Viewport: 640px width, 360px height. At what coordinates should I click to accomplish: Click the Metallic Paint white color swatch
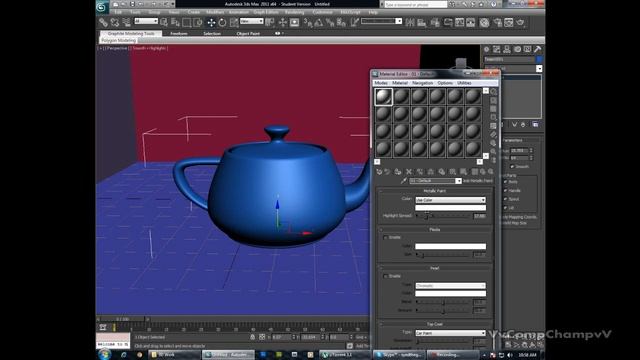tap(450, 208)
